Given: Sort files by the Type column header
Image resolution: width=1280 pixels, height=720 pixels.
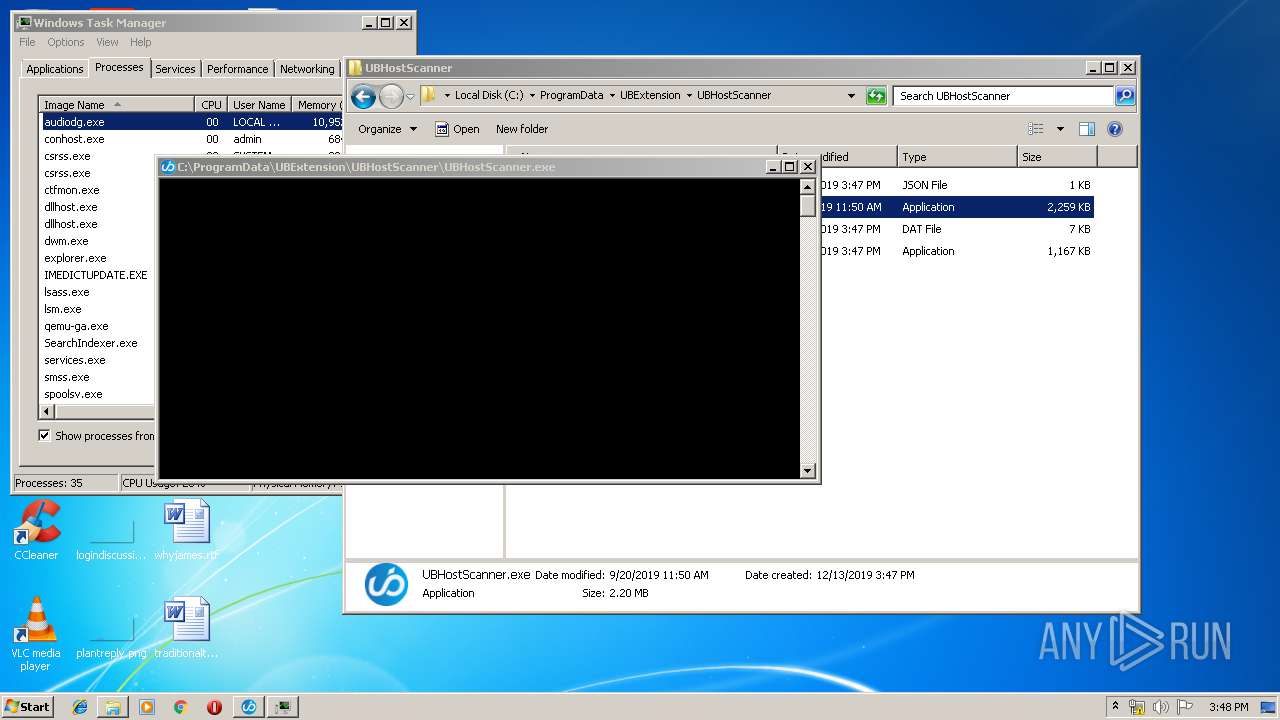Looking at the screenshot, I should (x=957, y=157).
